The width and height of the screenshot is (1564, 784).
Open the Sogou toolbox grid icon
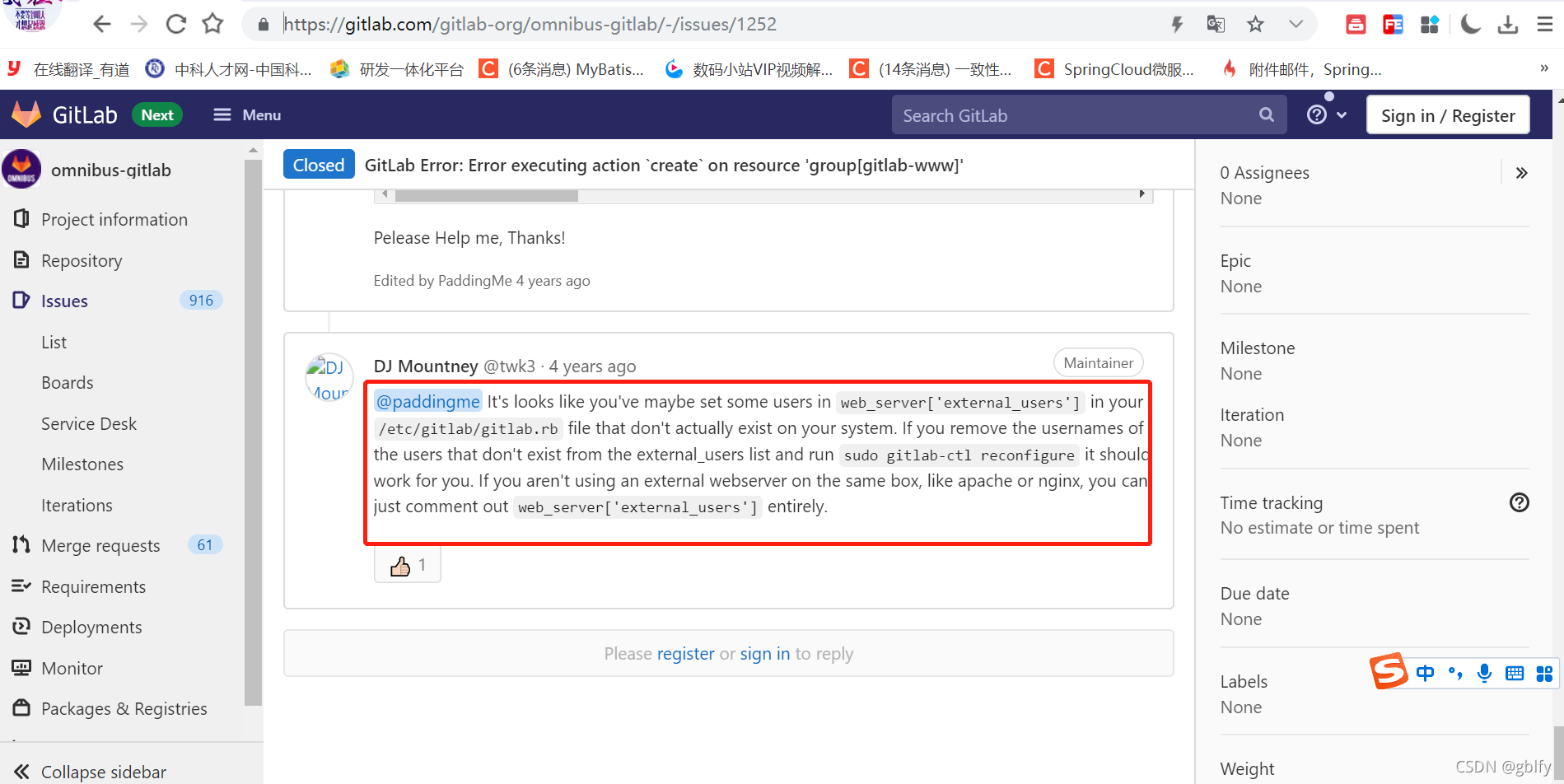[1544, 674]
